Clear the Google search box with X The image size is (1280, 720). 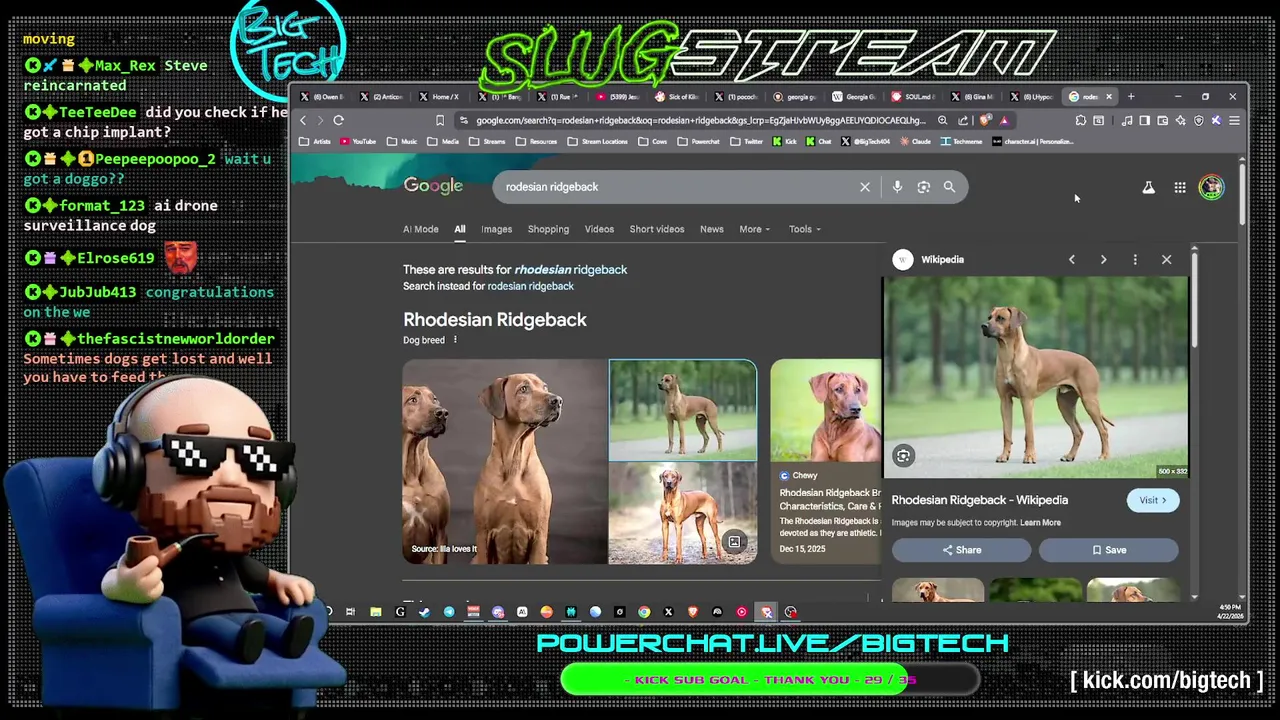[x=865, y=187]
